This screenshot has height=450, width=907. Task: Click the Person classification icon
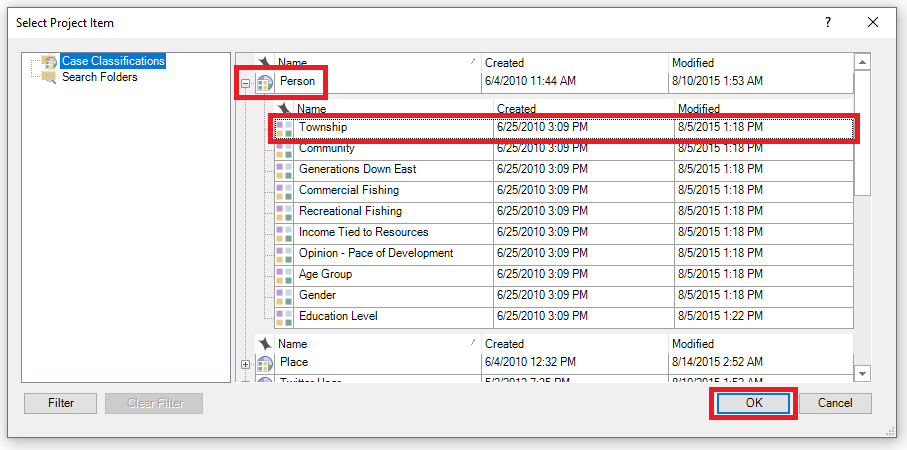point(264,83)
